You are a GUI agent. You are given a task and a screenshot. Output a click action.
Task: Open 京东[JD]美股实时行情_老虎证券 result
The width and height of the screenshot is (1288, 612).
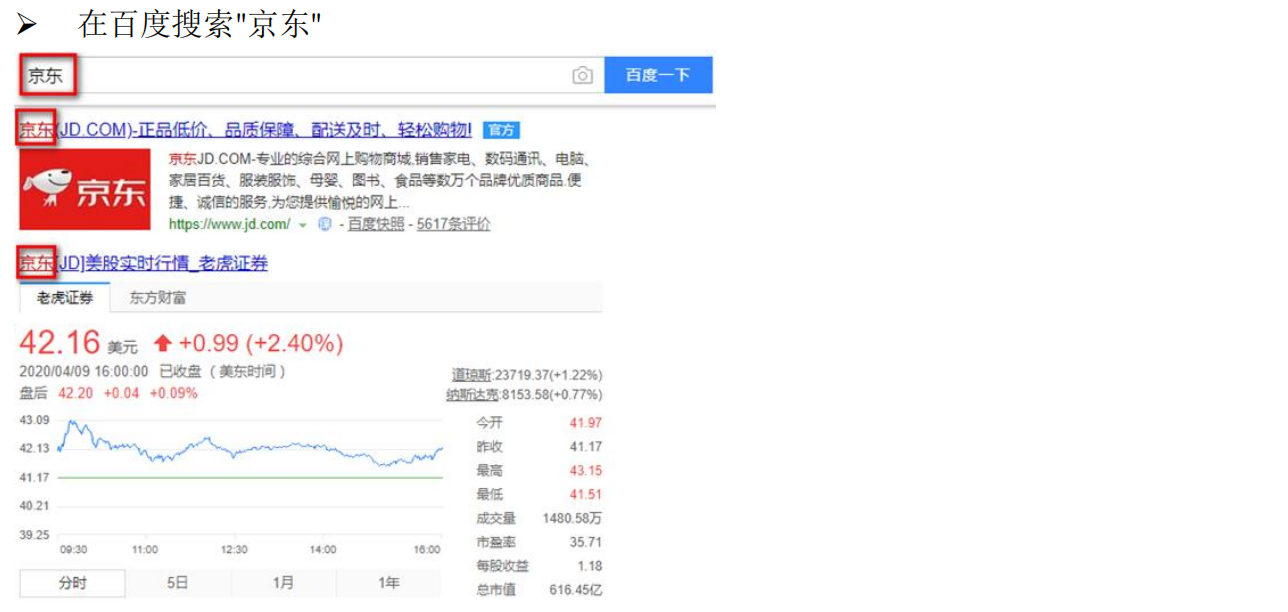[x=143, y=264]
